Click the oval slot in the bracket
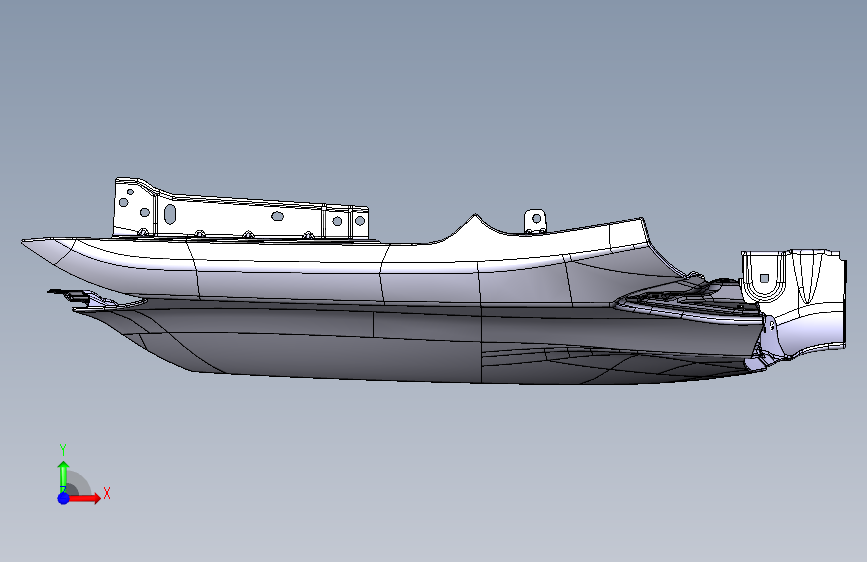The width and height of the screenshot is (867, 562). click(x=170, y=214)
